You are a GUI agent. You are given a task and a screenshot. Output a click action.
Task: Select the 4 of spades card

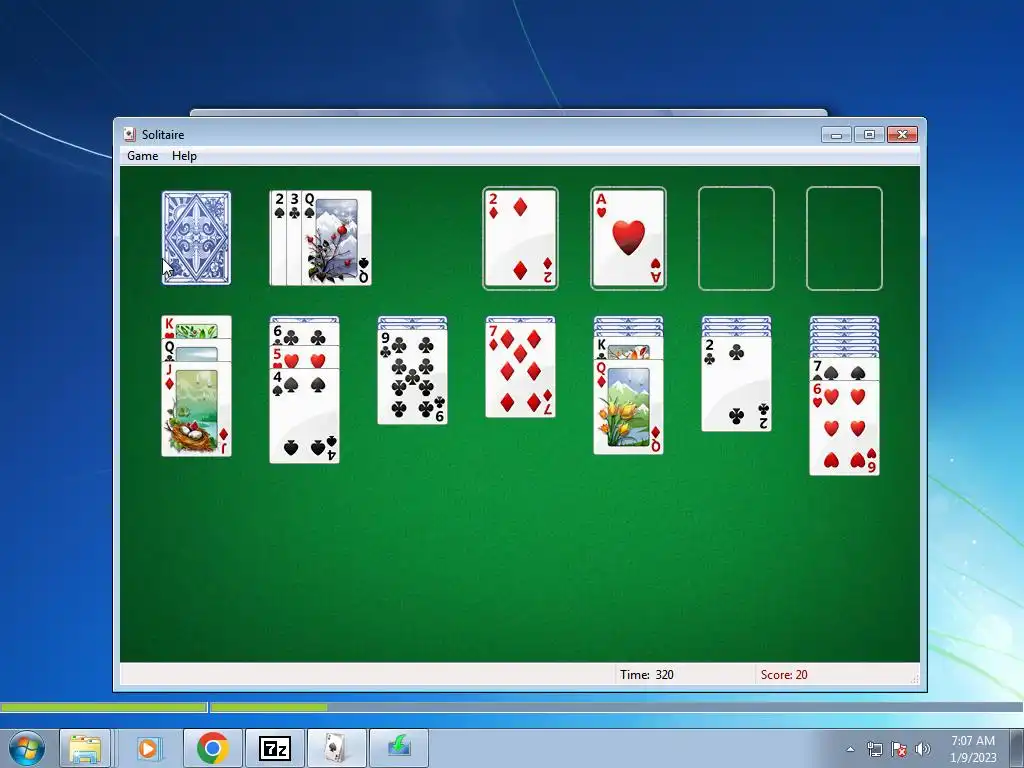click(x=304, y=415)
